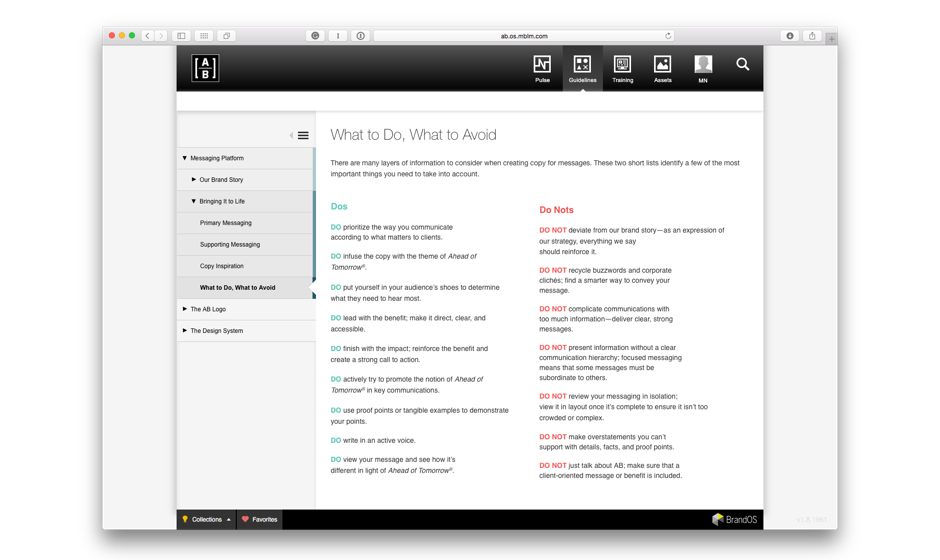Select Primary Messaging in sidebar
The image size is (940, 560).
(x=226, y=223)
